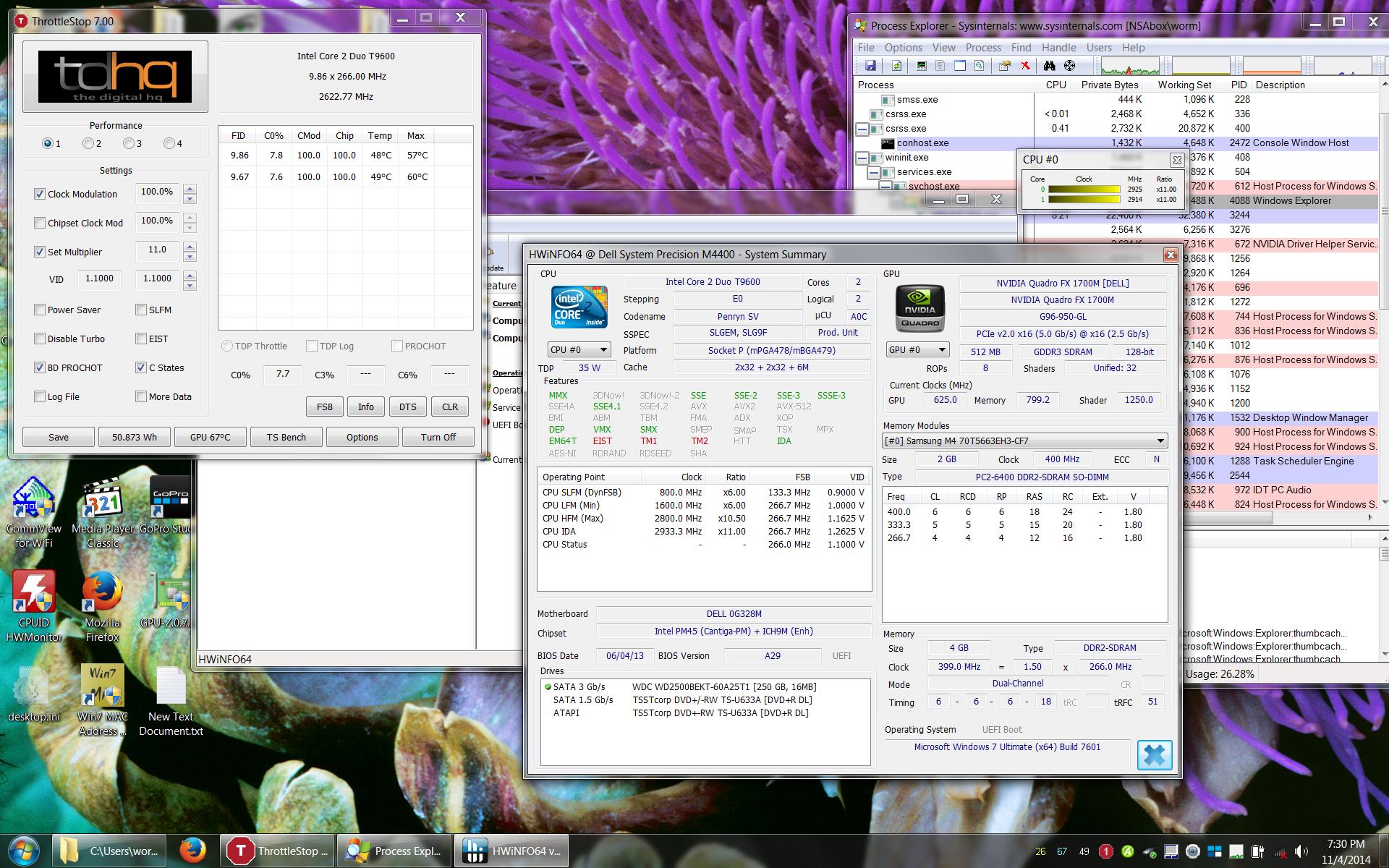Click the NVIDIA Quadro logo in HWiNFO64

[920, 307]
